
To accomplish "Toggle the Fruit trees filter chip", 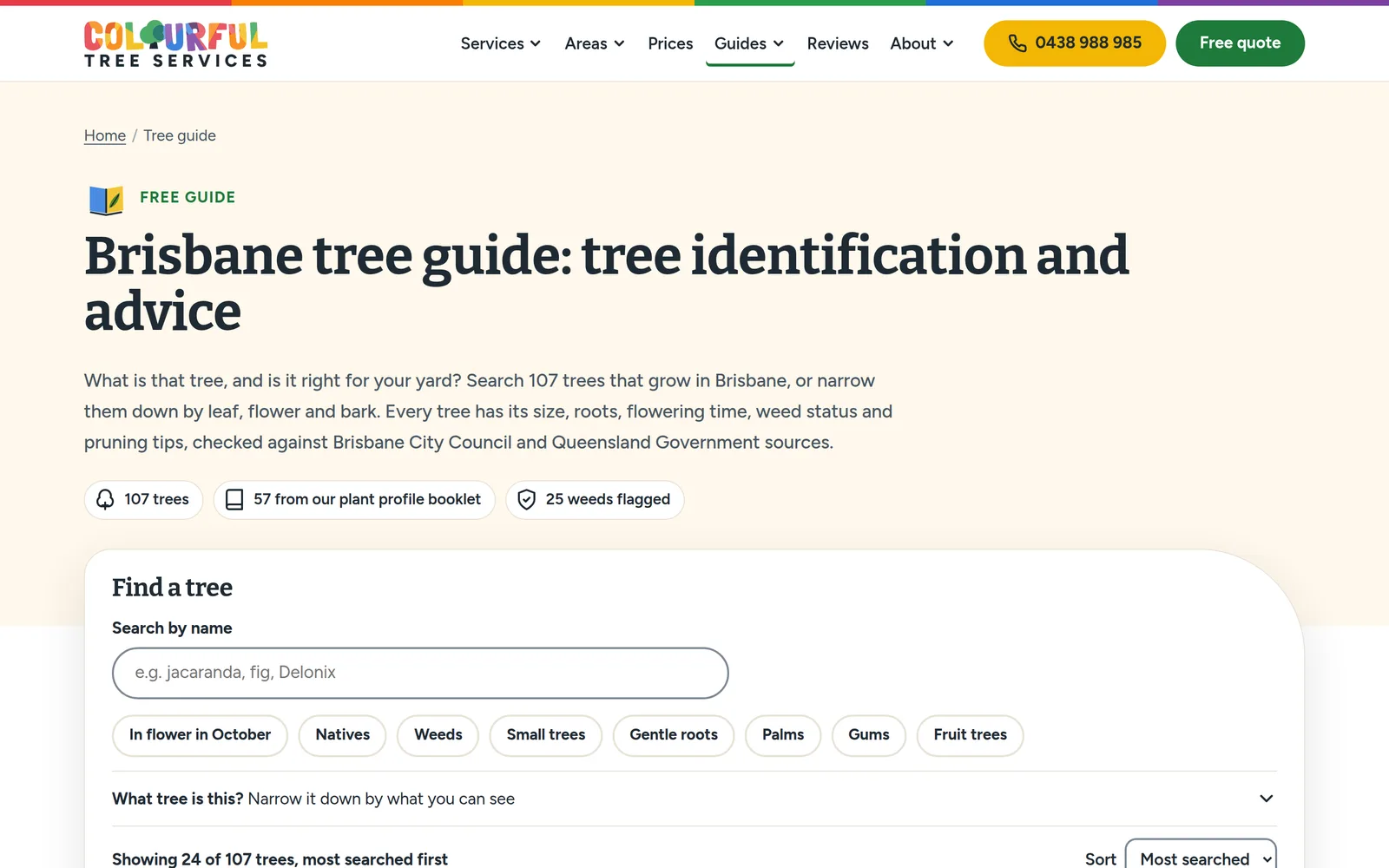I will tap(971, 735).
